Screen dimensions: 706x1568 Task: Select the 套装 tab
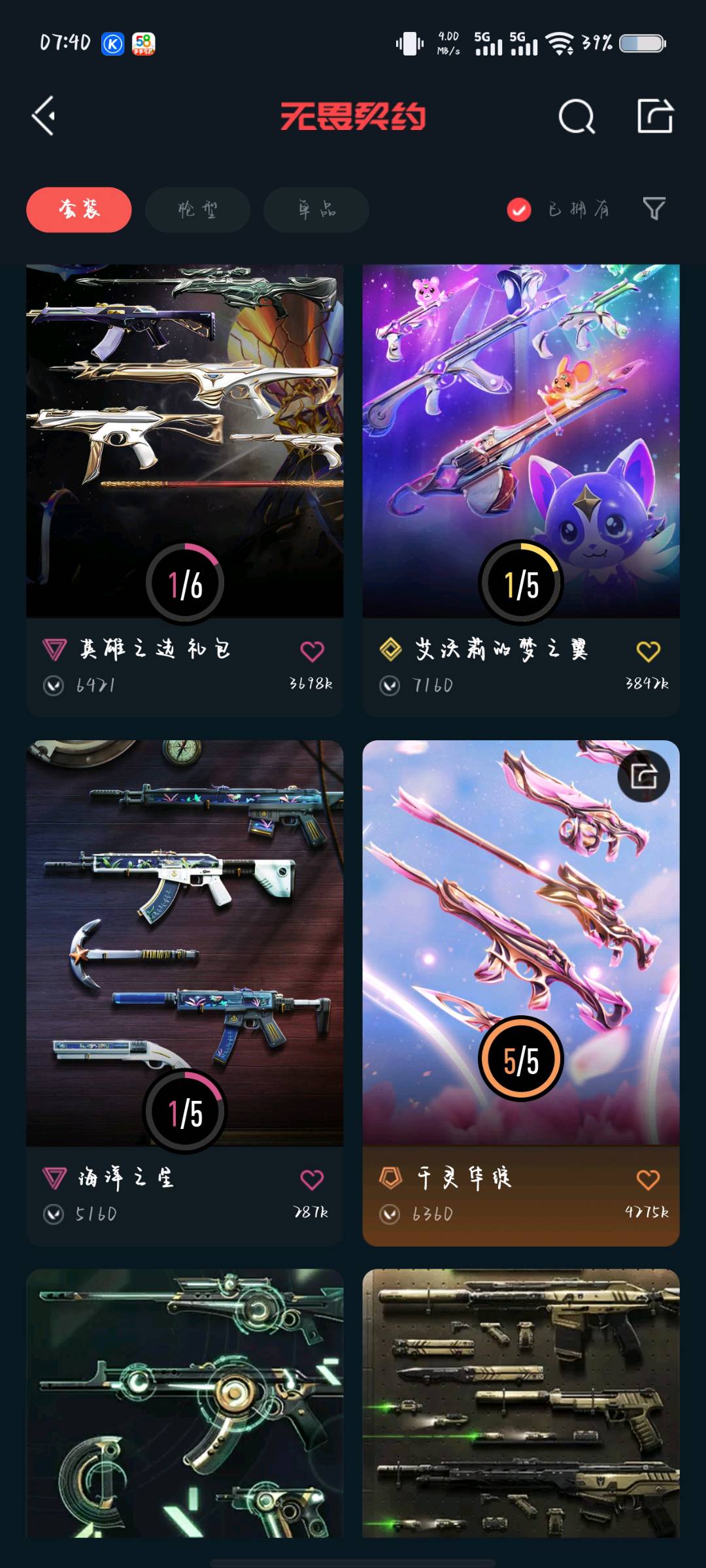[79, 210]
